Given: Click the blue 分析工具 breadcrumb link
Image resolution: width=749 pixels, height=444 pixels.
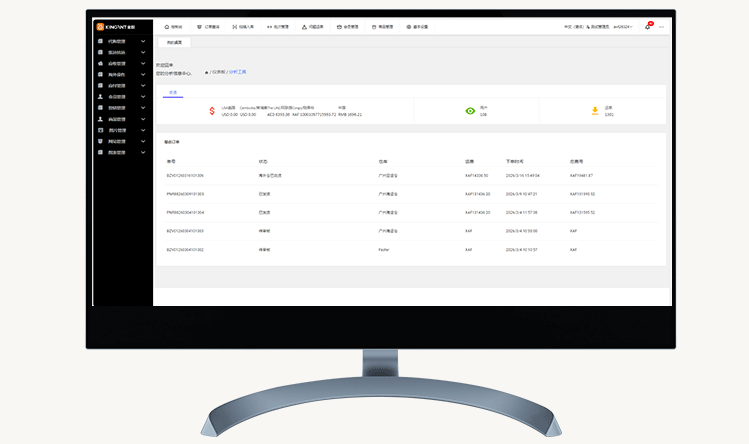Looking at the screenshot, I should (x=237, y=72).
